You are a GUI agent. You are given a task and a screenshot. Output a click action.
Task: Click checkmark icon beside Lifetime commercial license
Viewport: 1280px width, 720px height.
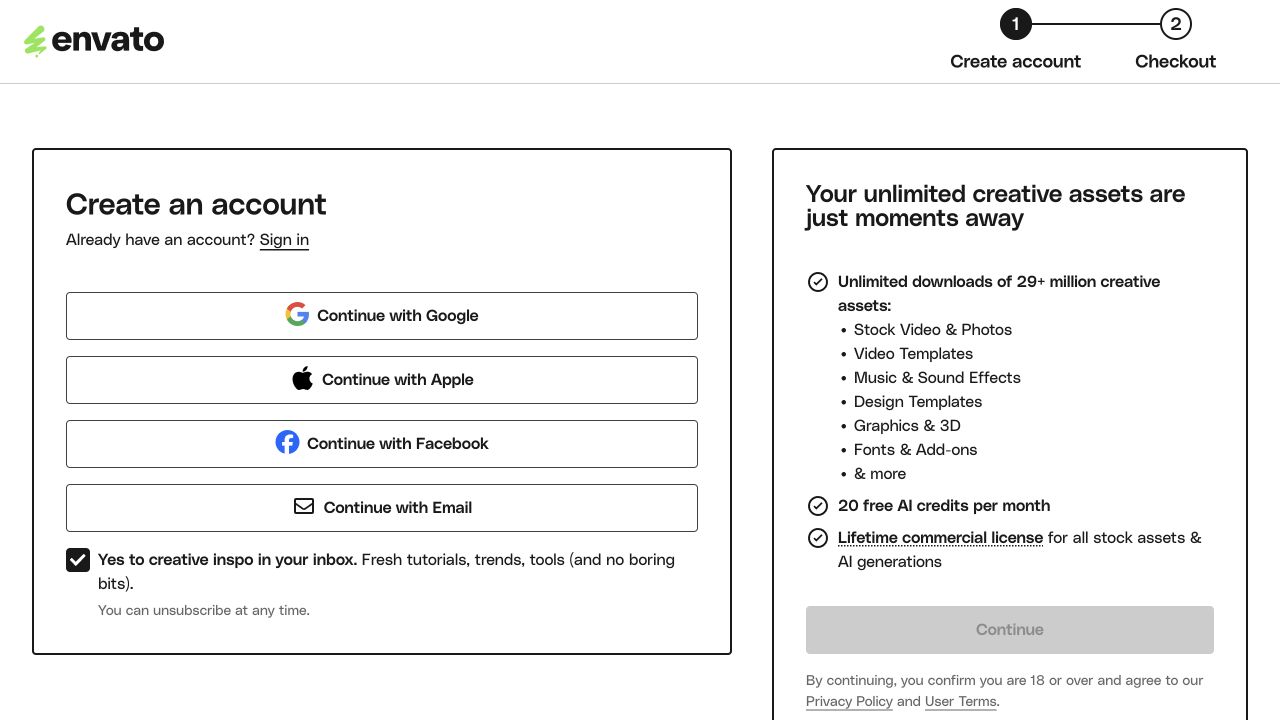818,538
